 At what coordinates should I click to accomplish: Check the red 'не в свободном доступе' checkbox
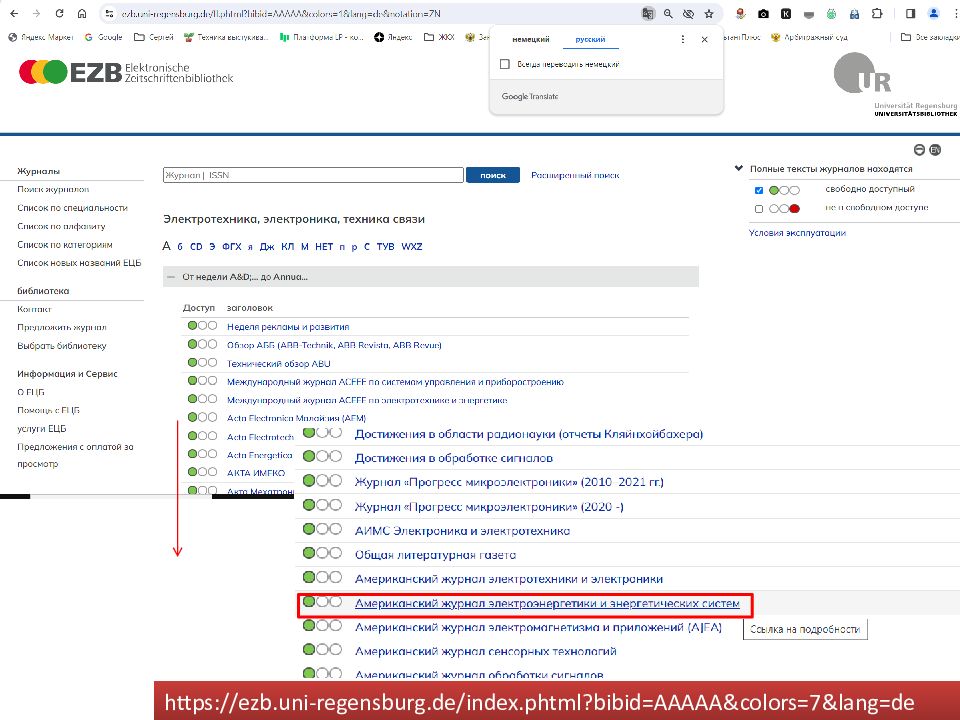759,209
